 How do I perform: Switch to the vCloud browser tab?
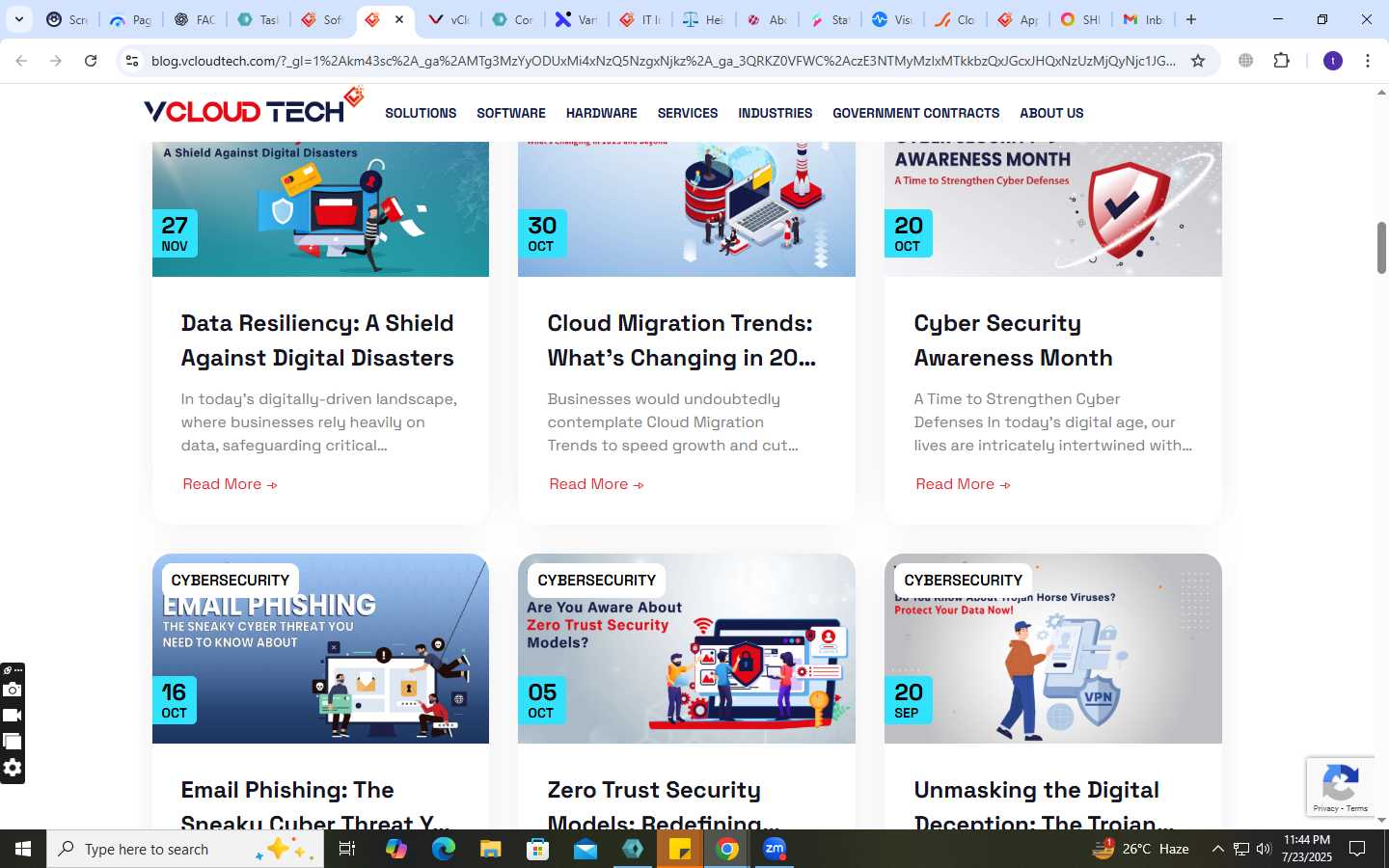[x=449, y=19]
